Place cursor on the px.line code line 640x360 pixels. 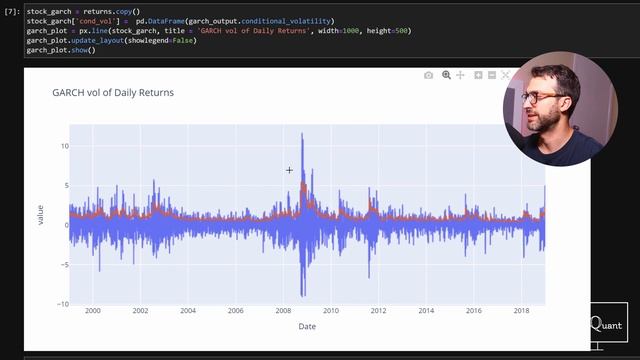219,31
